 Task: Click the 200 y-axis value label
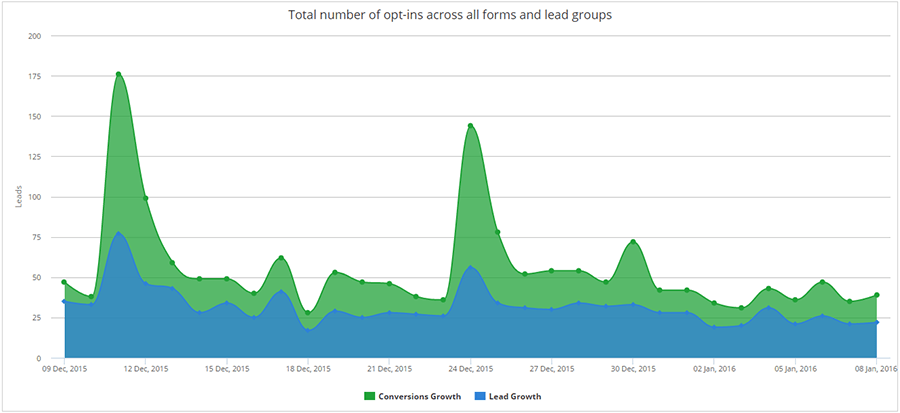[33, 36]
